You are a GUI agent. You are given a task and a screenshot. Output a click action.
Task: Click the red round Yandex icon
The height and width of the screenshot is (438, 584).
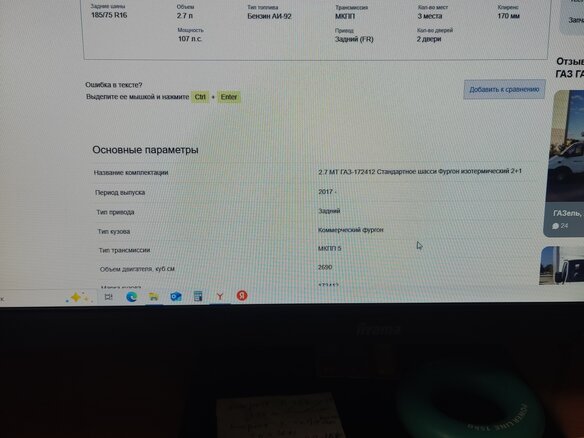242,296
